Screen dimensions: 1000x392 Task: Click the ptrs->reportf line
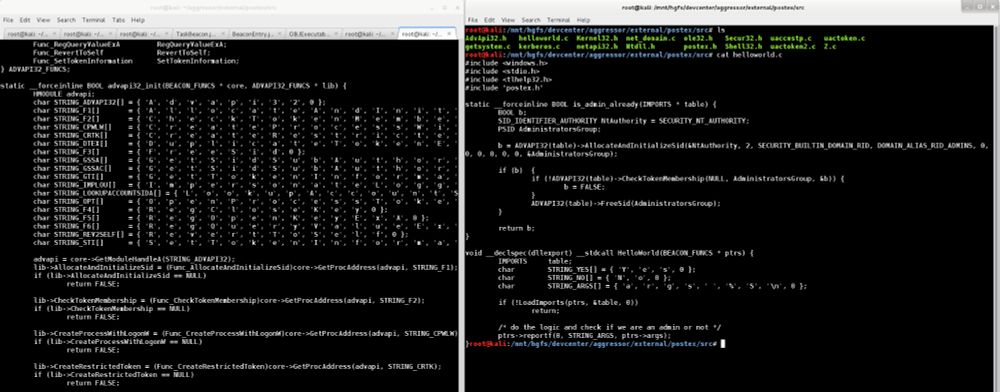coord(585,335)
